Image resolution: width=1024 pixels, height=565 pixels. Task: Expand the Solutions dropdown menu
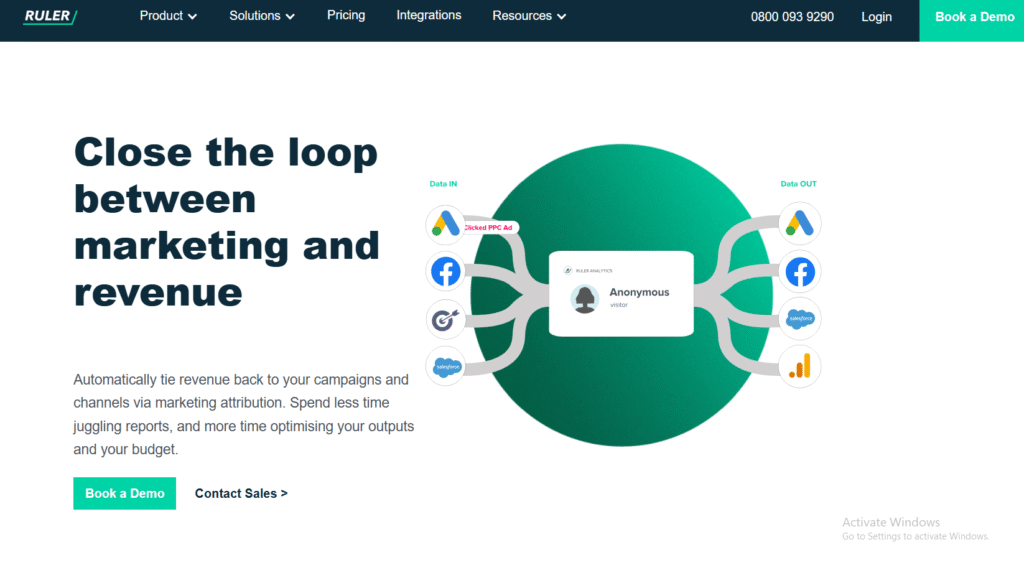coord(262,16)
